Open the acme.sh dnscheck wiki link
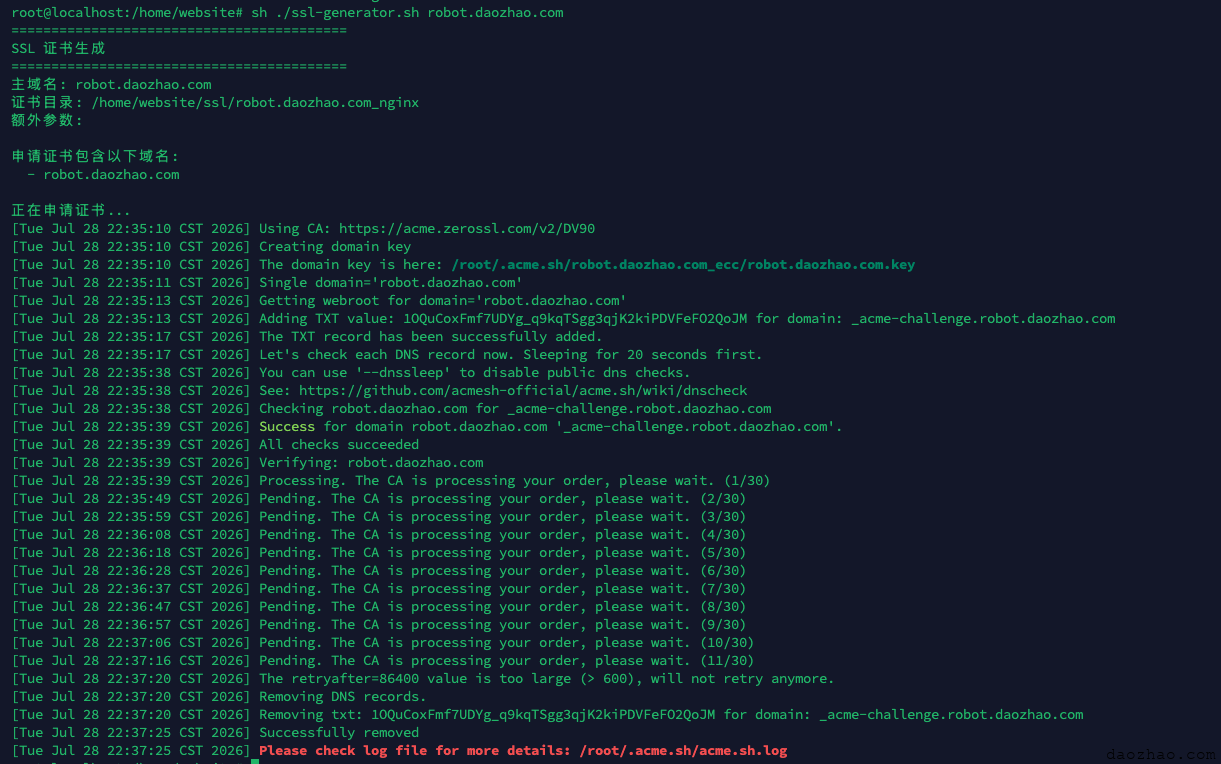Image resolution: width=1221 pixels, height=764 pixels. [x=523, y=391]
